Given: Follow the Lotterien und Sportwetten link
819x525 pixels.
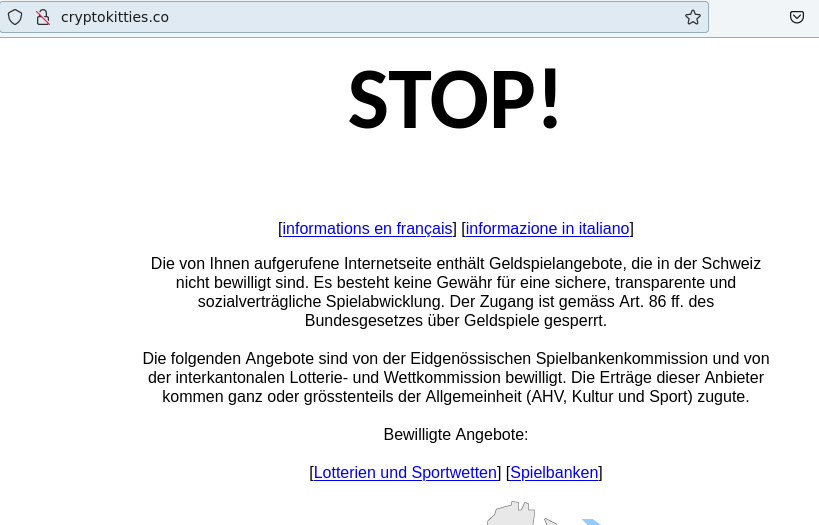Looking at the screenshot, I should tap(405, 473).
